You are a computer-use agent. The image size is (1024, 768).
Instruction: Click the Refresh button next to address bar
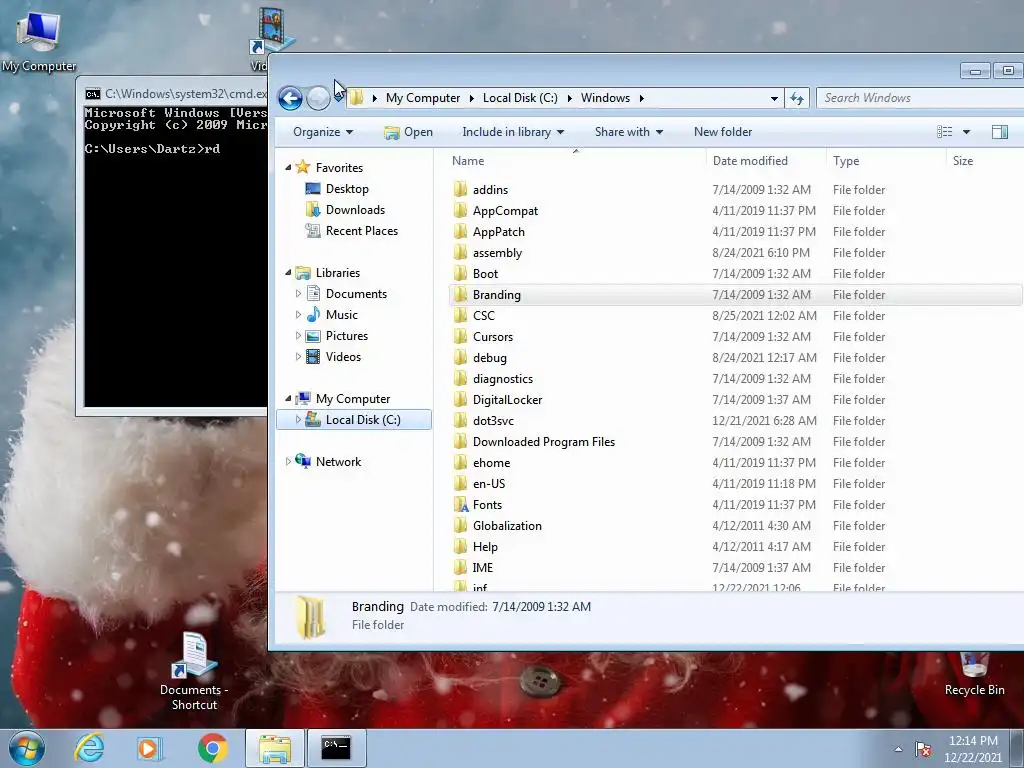pyautogui.click(x=797, y=98)
